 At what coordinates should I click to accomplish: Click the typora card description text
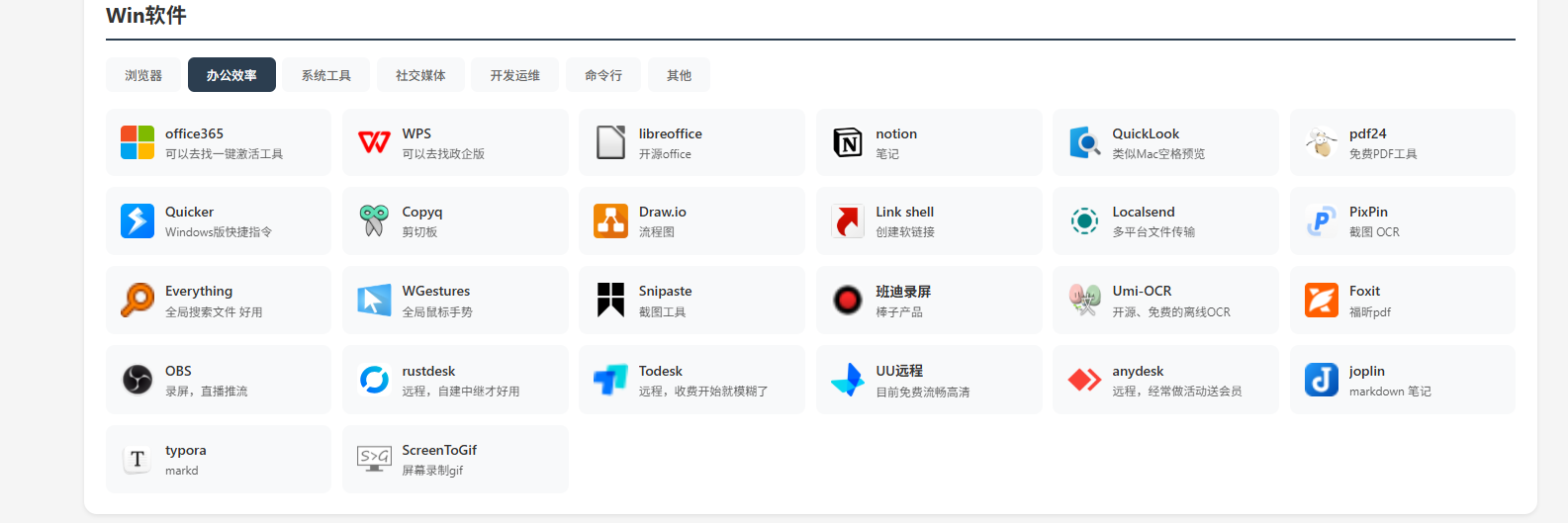point(182,471)
